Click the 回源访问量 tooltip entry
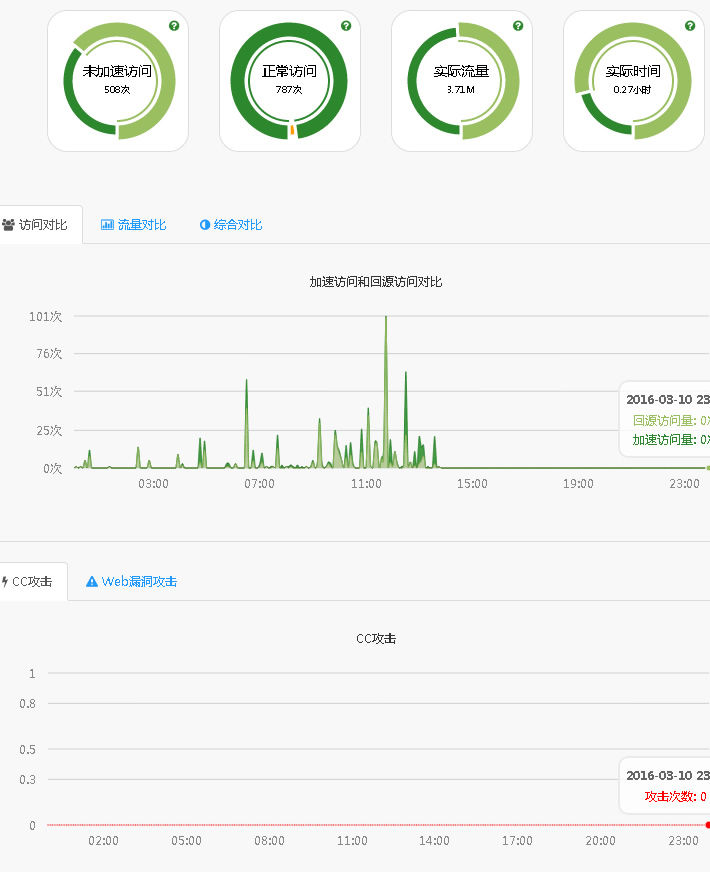710x872 pixels. [671, 420]
